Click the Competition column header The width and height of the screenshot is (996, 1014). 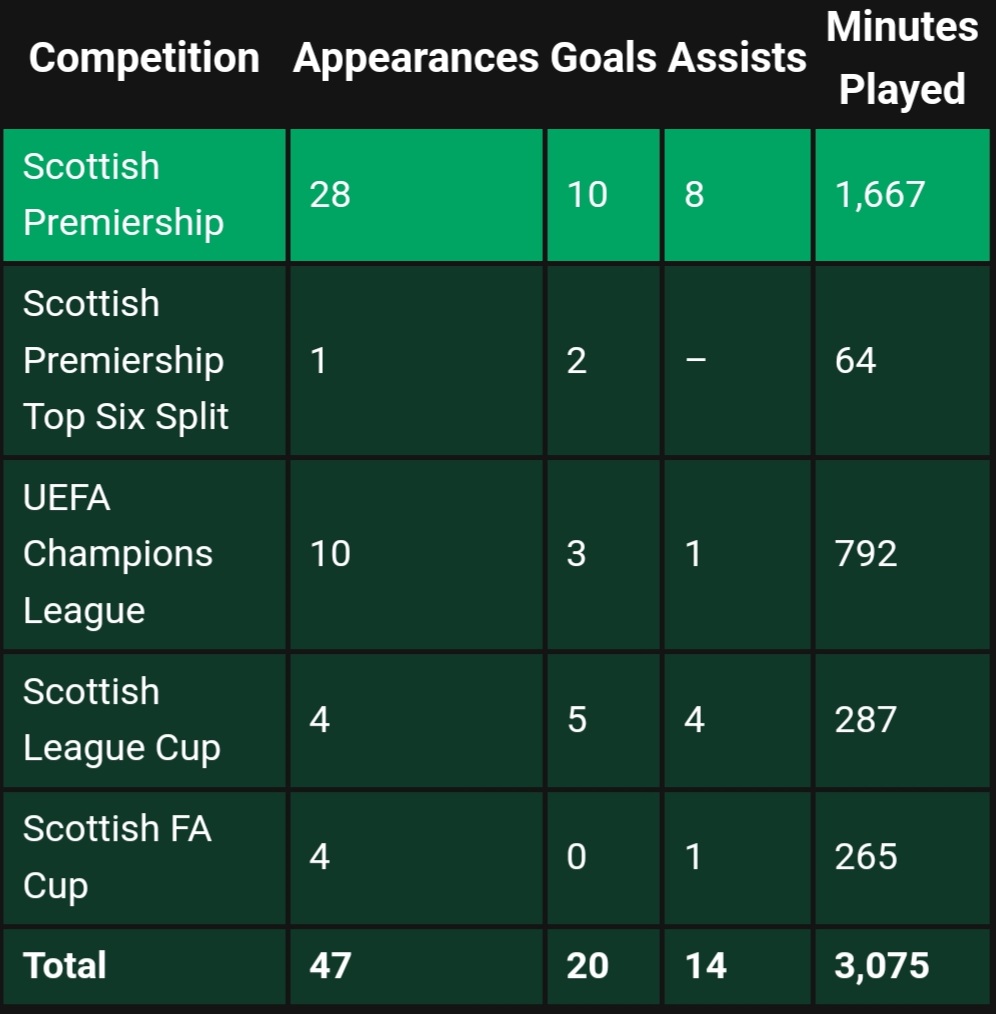point(144,58)
